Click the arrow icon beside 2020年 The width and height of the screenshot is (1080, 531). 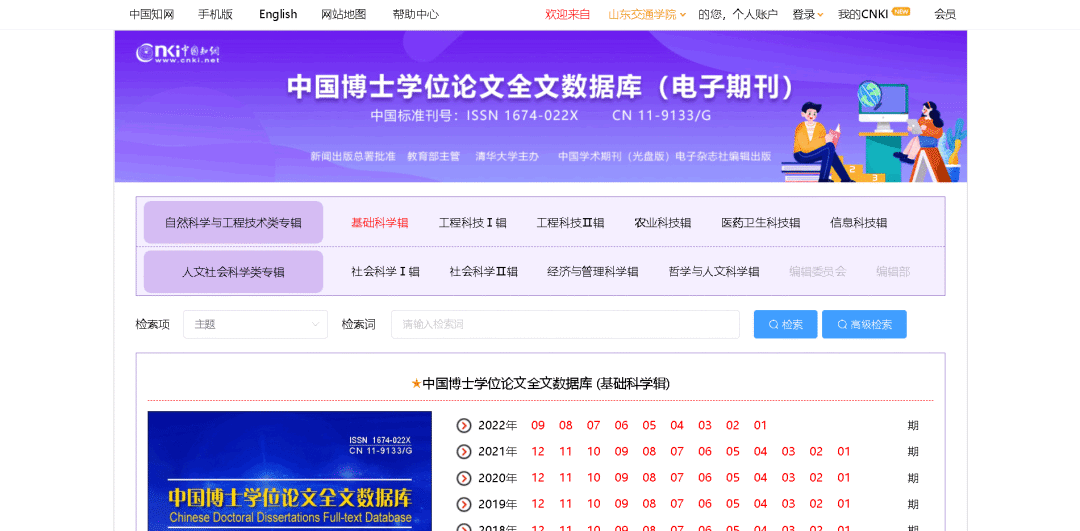(x=464, y=478)
